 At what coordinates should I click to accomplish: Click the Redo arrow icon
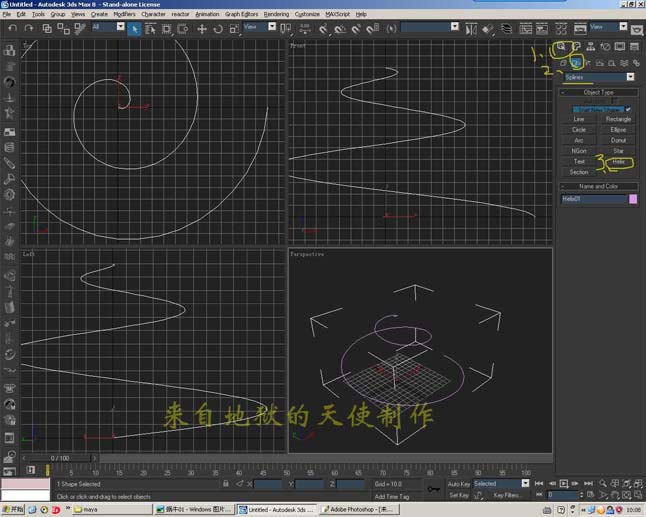pos(28,28)
